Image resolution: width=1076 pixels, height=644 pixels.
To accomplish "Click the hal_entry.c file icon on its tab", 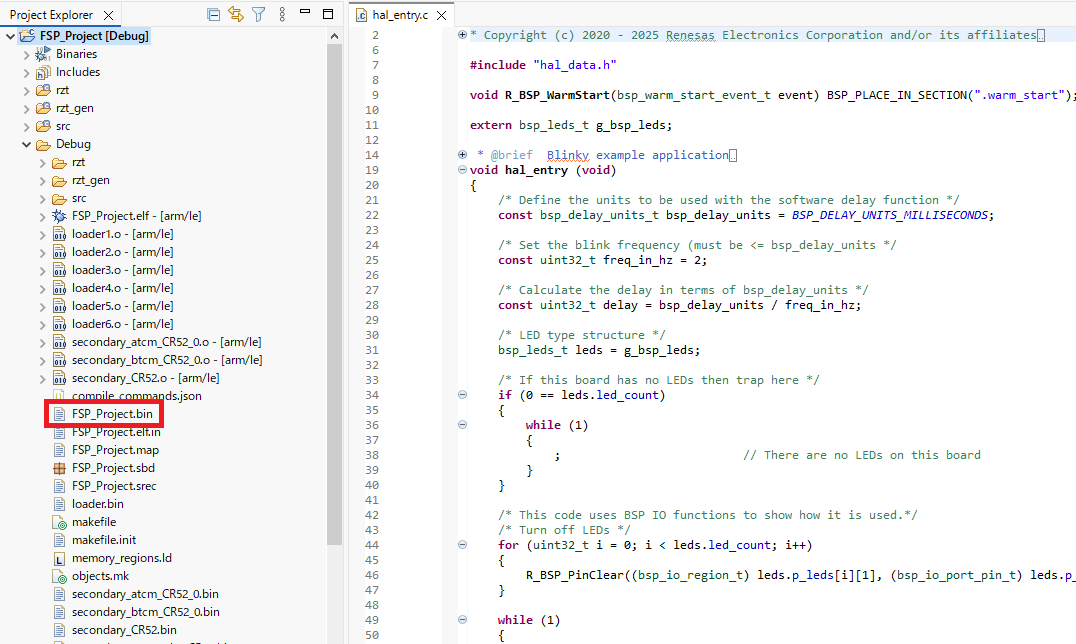I will pos(361,14).
